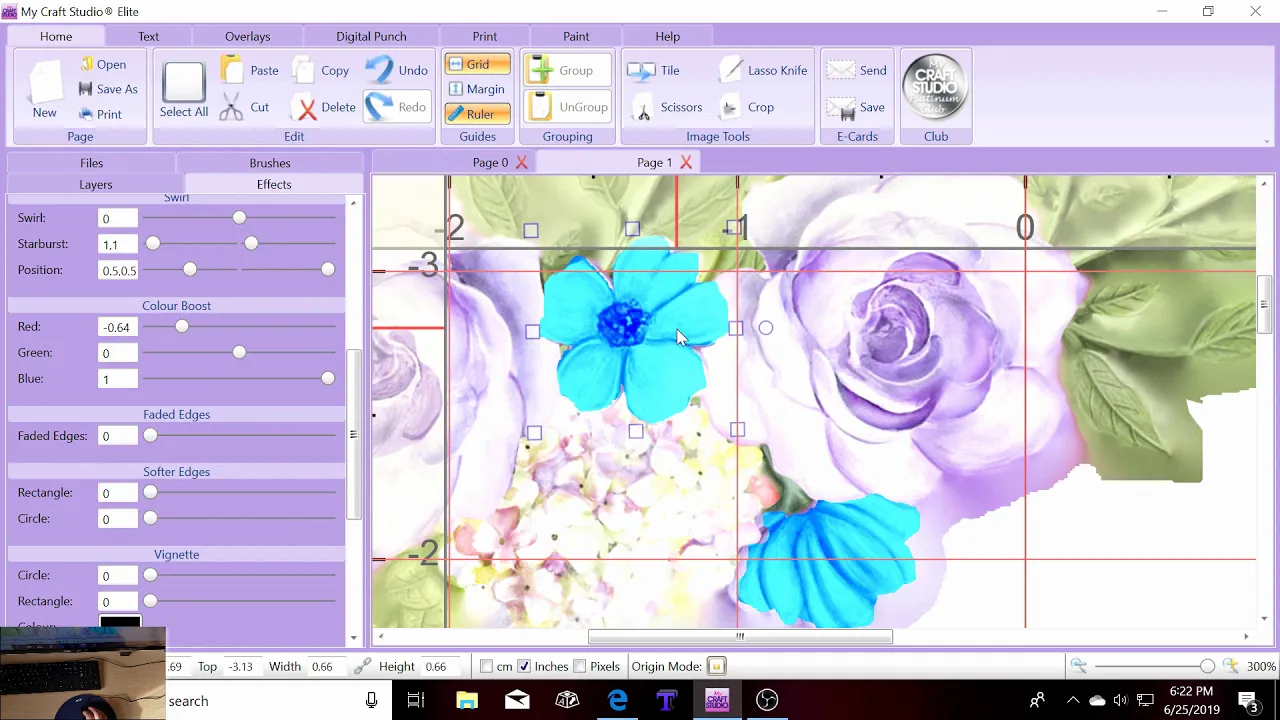
Task: Open the Text ribbon tab
Action: pyautogui.click(x=148, y=36)
